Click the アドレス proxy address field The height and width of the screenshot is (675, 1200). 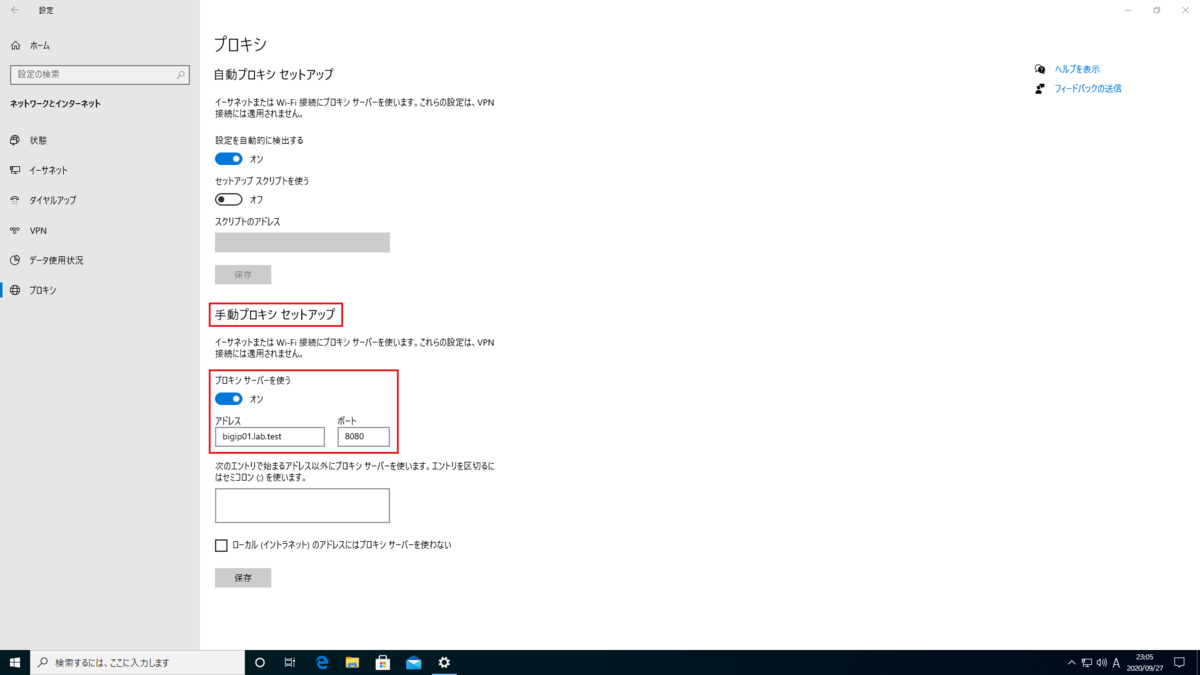[x=269, y=436]
